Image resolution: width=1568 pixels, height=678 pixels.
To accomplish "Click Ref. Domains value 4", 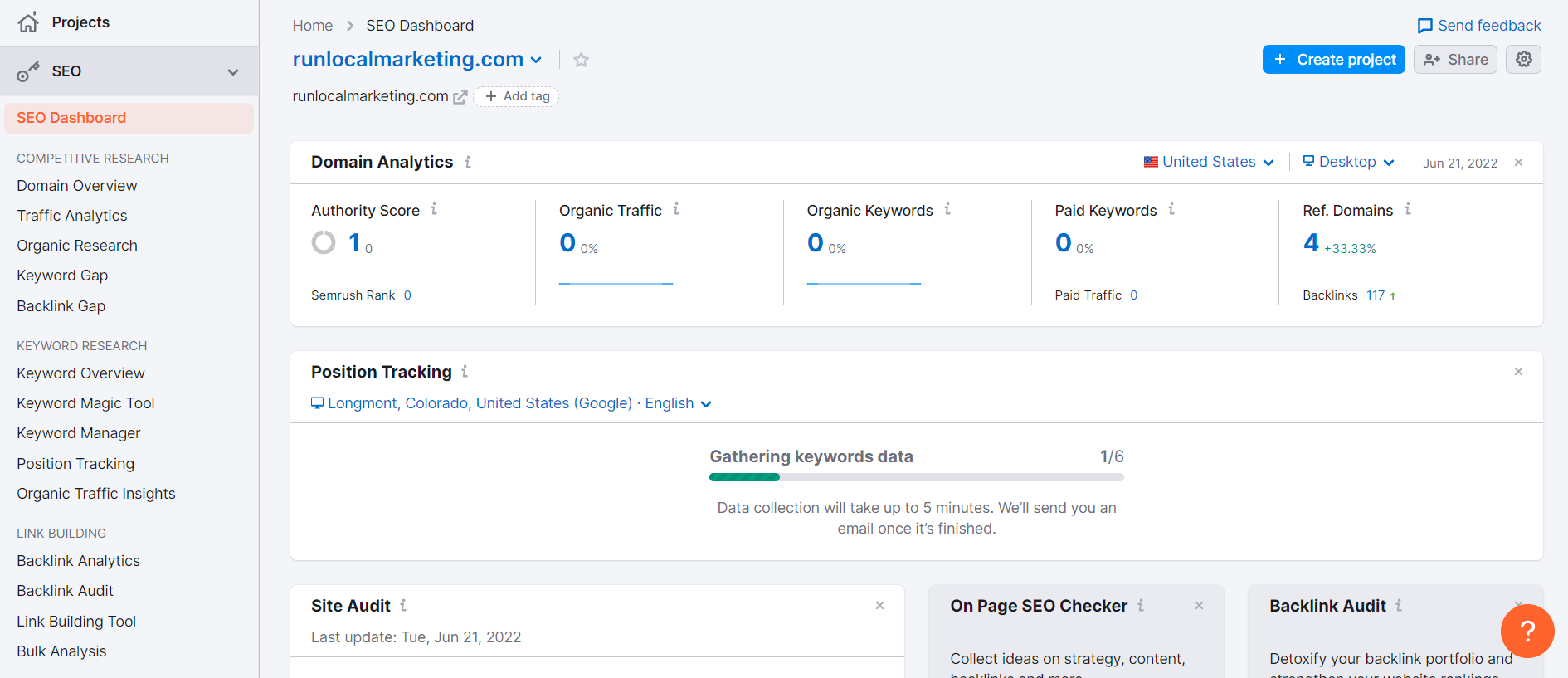I will pos(1311,242).
